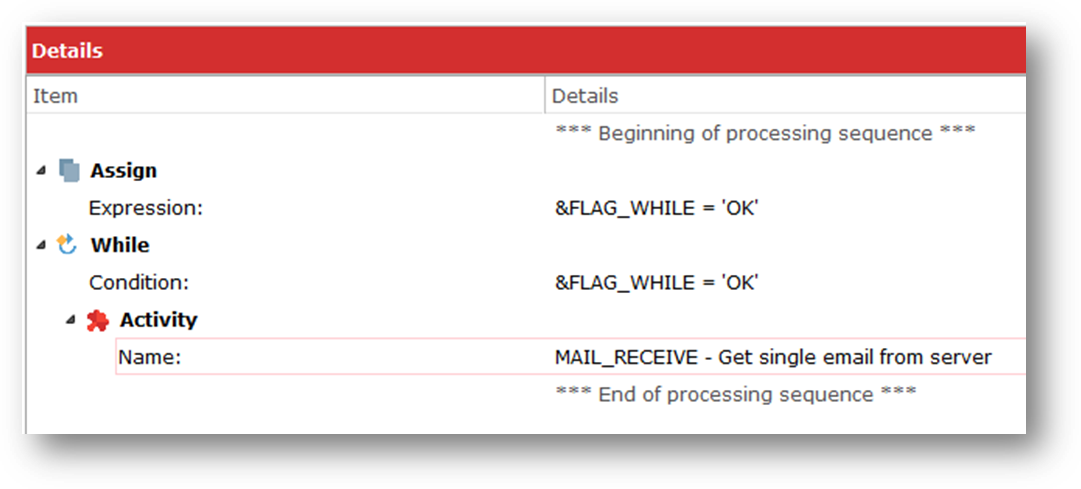Select the Condition row under While

(x=526, y=282)
